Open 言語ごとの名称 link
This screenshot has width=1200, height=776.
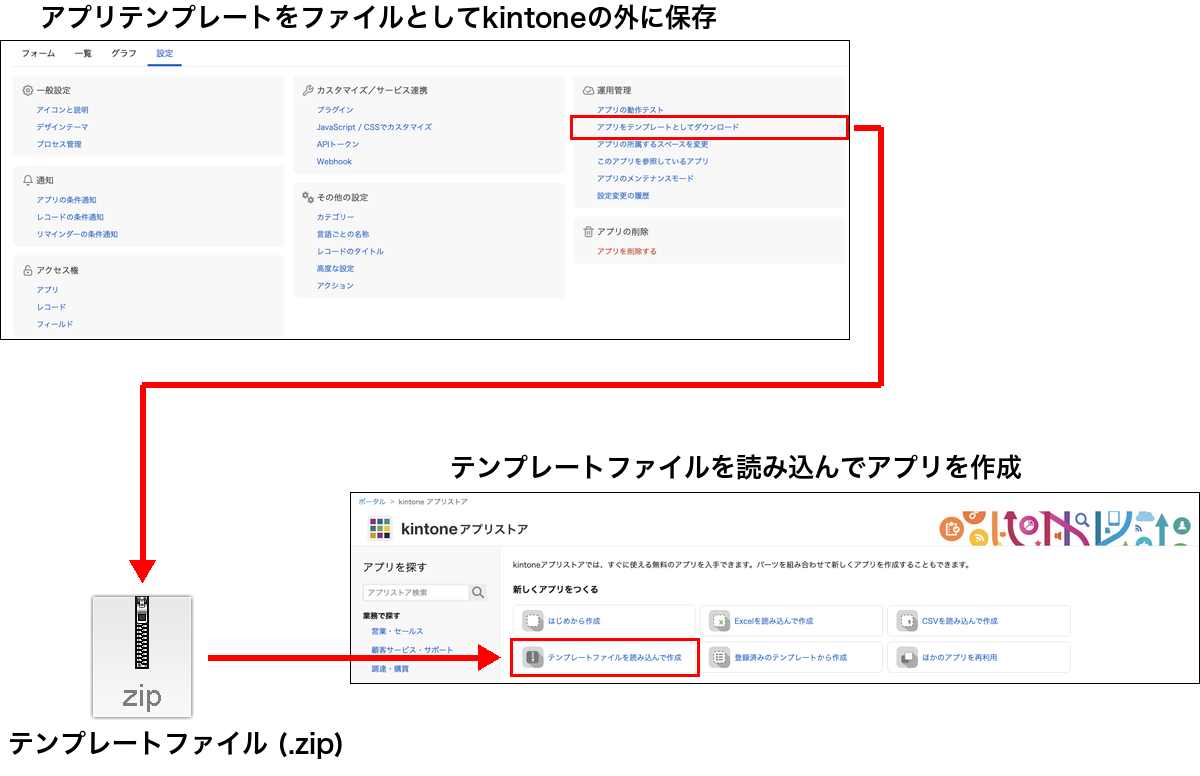(x=342, y=234)
